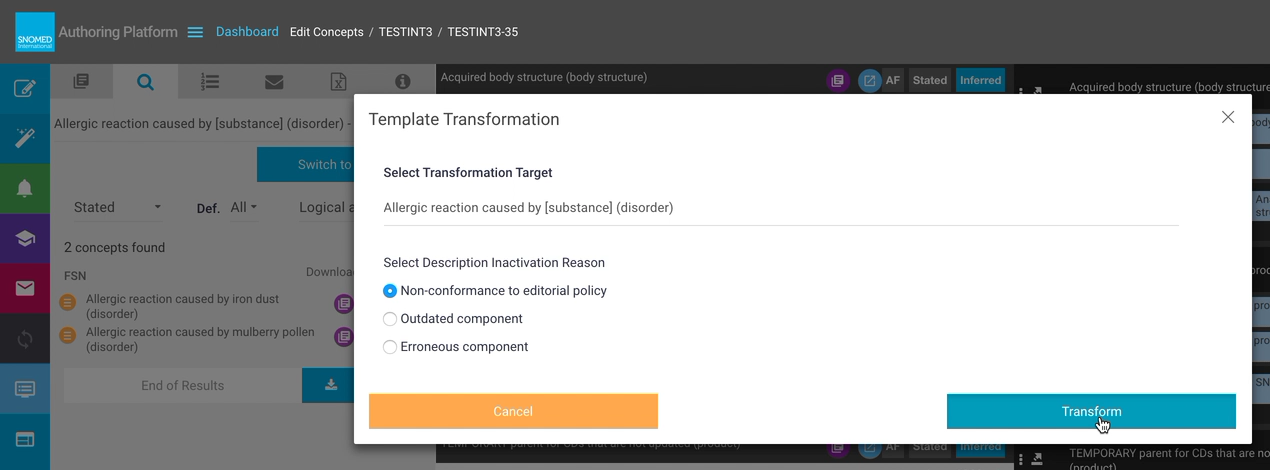Image resolution: width=1270 pixels, height=470 pixels.
Task: Click the feedback chat icon in sidebar
Action: click(x=25, y=389)
